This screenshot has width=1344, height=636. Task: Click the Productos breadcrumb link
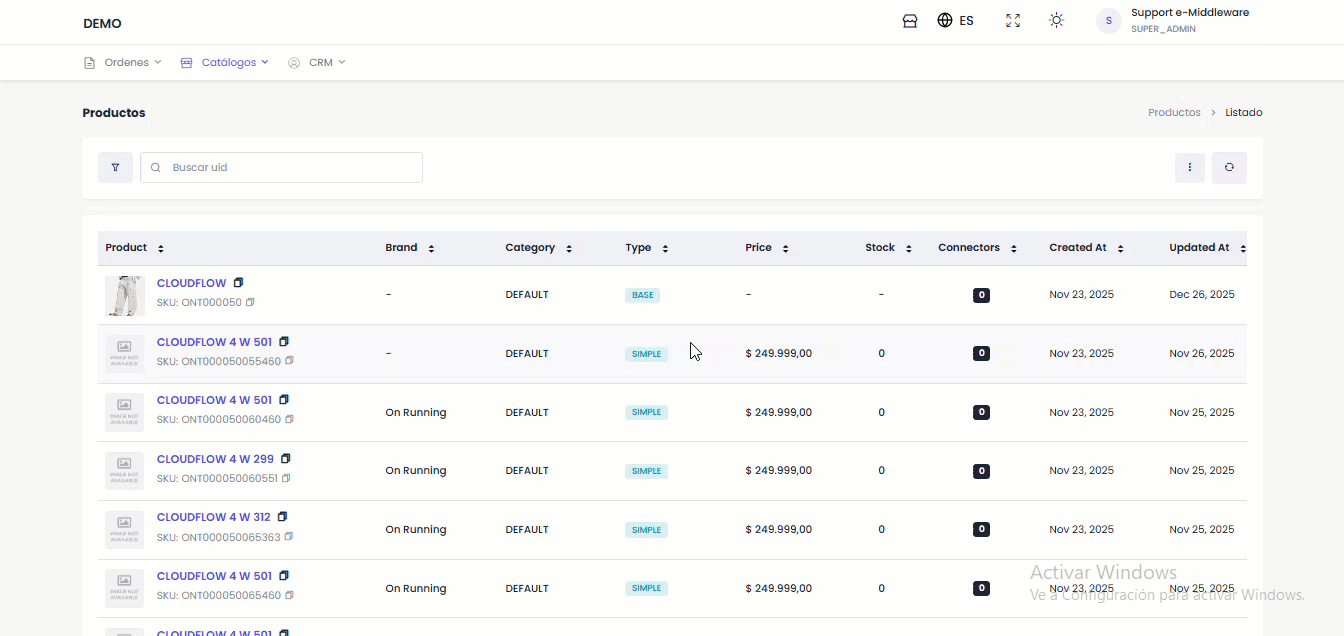click(1174, 113)
